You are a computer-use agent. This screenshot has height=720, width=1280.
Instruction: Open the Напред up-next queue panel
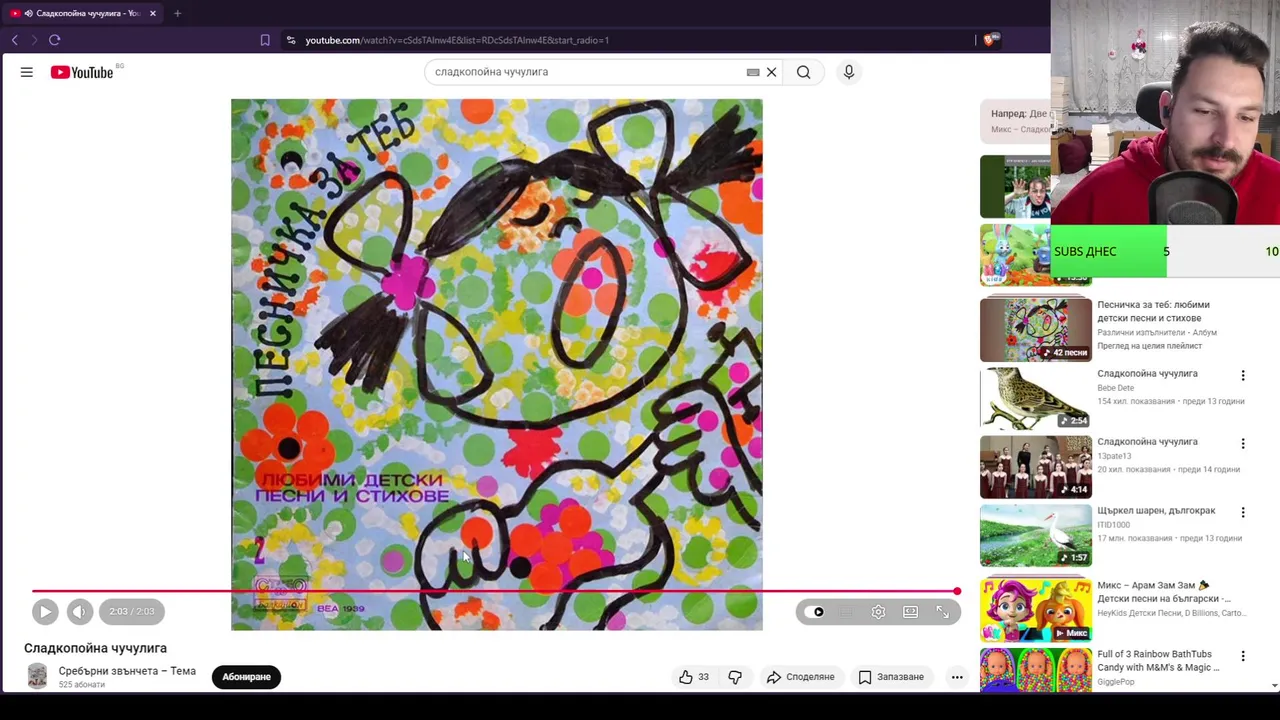click(x=1014, y=121)
